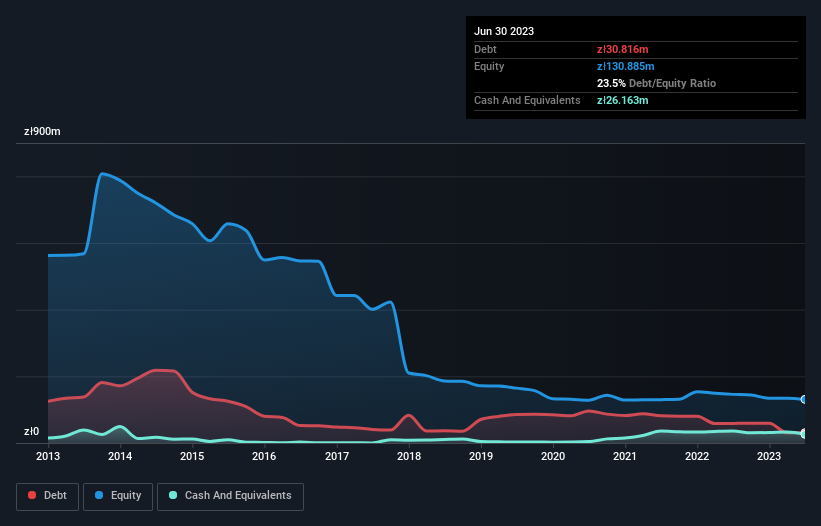Click the red Debt legend dot
Image resolution: width=821 pixels, height=526 pixels.
click(32, 495)
